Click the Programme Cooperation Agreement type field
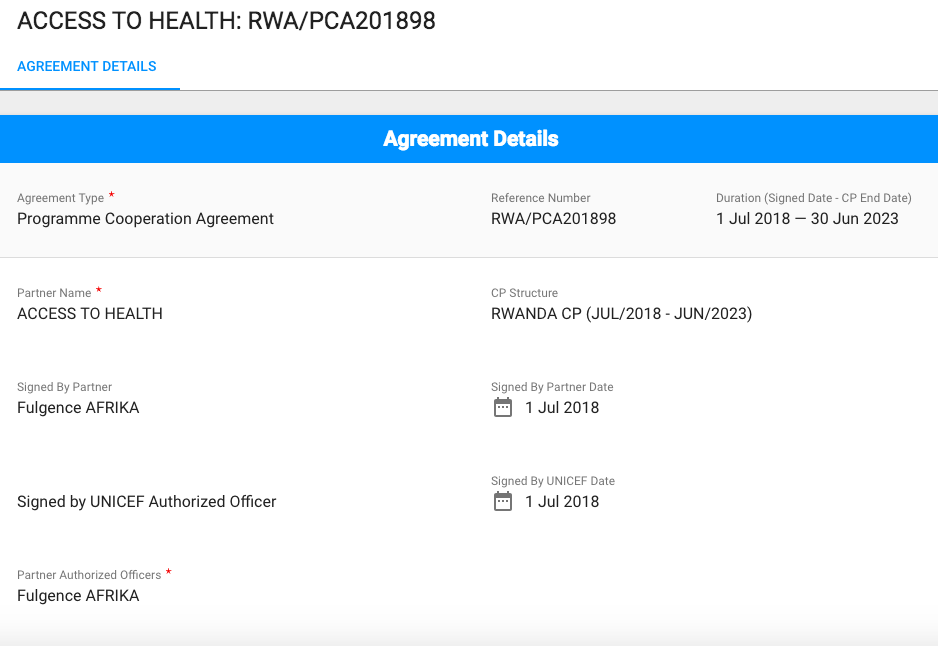 tap(145, 219)
